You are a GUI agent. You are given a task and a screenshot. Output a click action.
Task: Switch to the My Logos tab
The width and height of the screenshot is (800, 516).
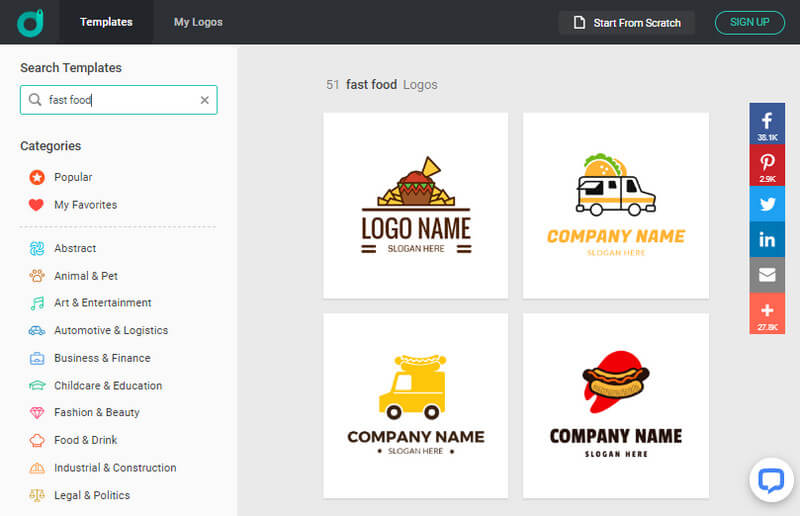tap(198, 22)
